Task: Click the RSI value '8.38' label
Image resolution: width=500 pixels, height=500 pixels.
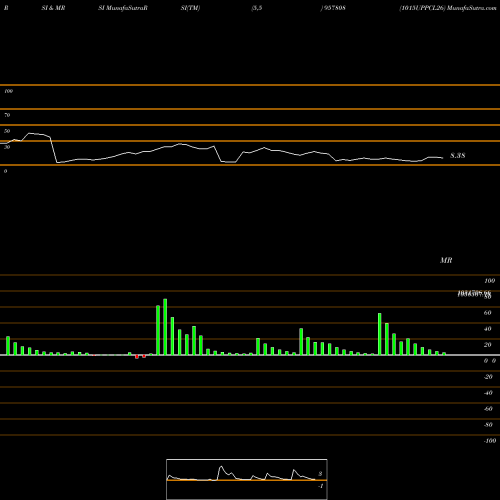Action: (x=458, y=155)
